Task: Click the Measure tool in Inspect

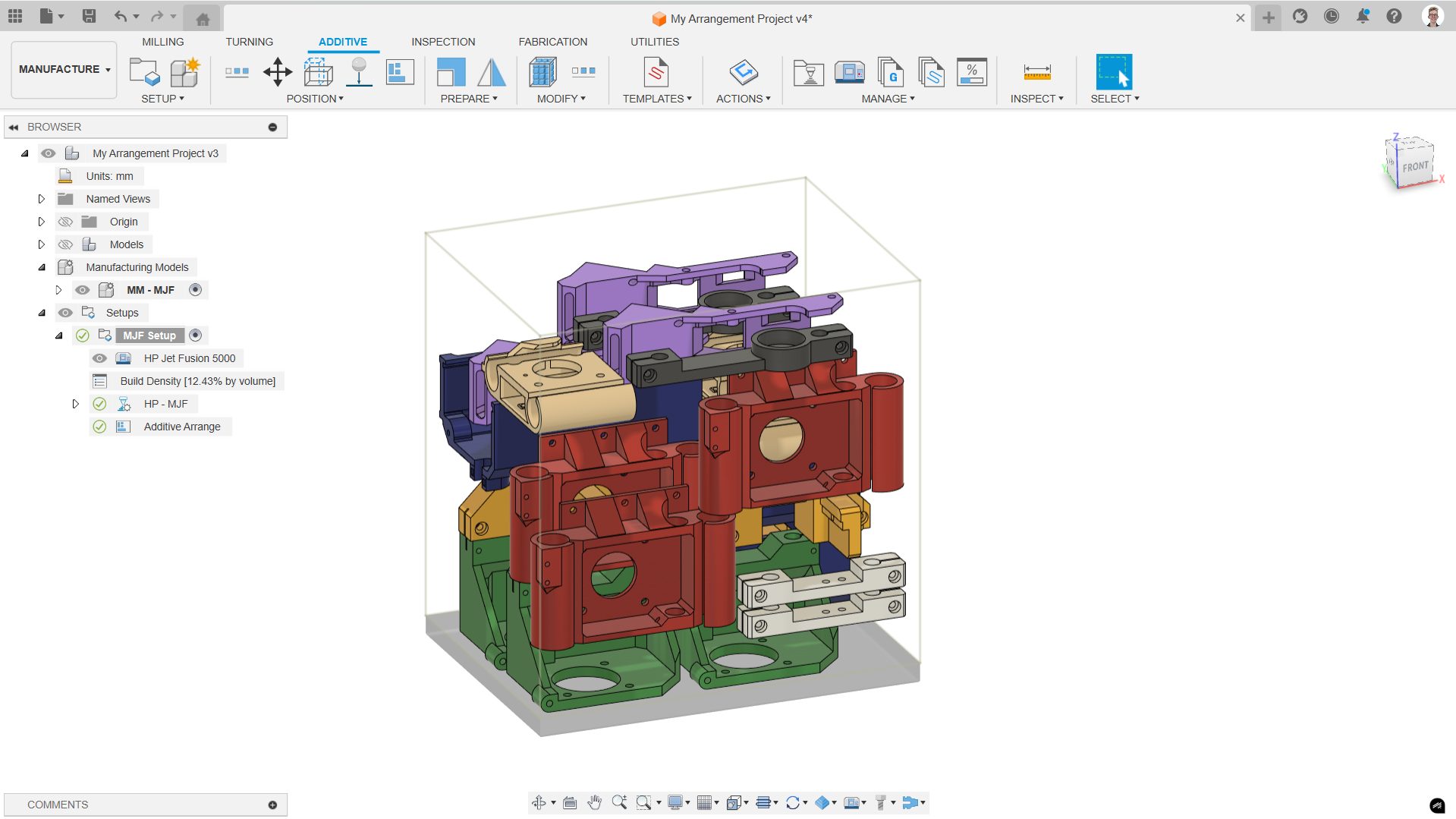Action: [1036, 72]
